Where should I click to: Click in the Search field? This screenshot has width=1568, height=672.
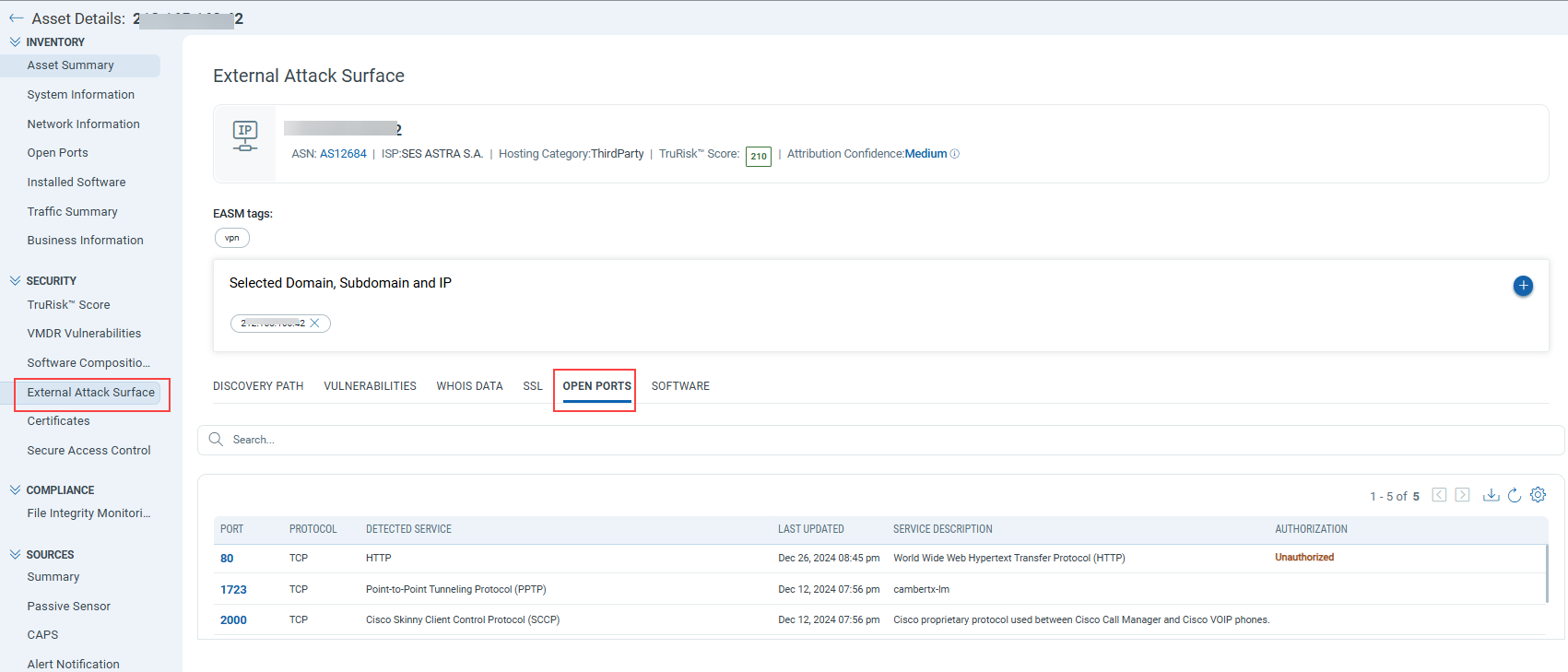[645, 441]
